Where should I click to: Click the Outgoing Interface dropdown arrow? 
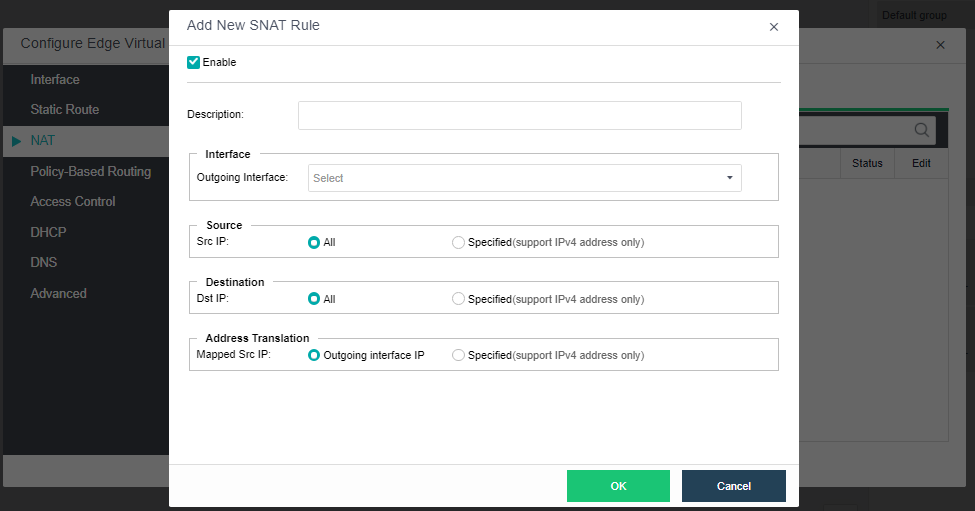(729, 178)
